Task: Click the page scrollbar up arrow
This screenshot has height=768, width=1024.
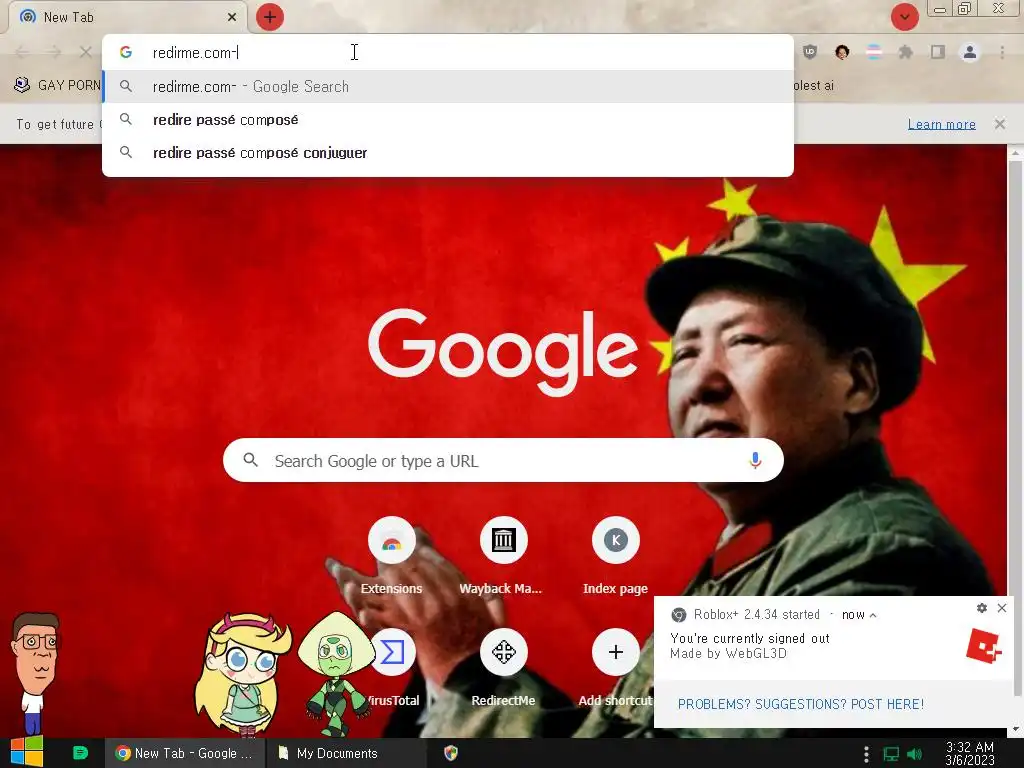Action: (1015, 153)
